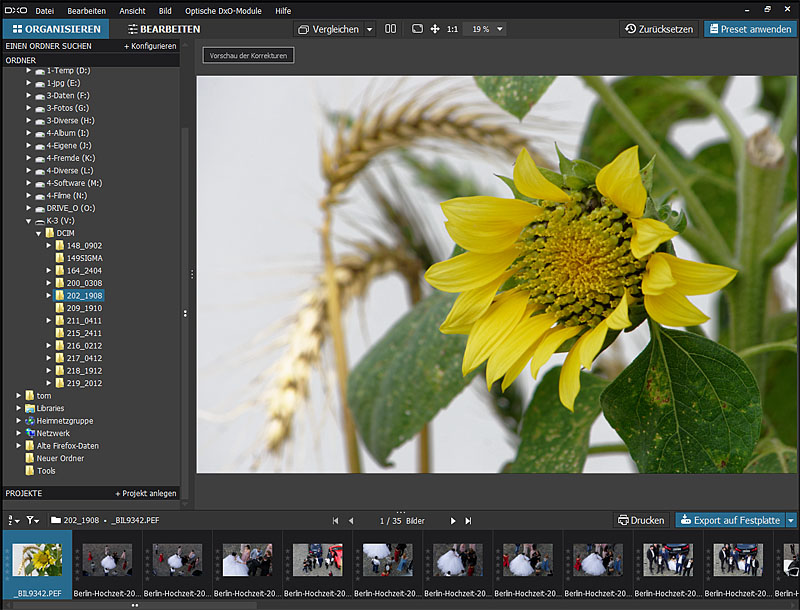The width and height of the screenshot is (800, 610).
Task: Set zoom to 1:1
Action: (x=453, y=29)
